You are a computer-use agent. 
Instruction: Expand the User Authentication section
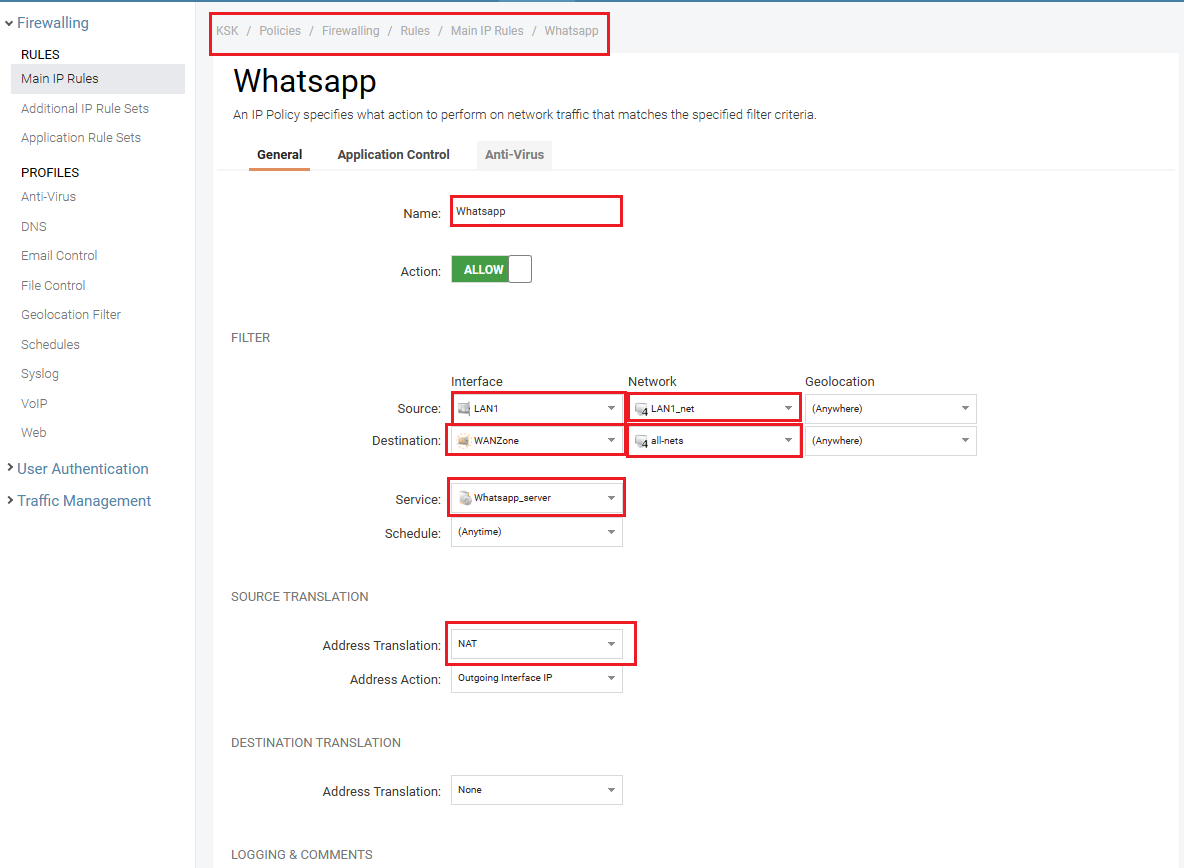(x=82, y=469)
